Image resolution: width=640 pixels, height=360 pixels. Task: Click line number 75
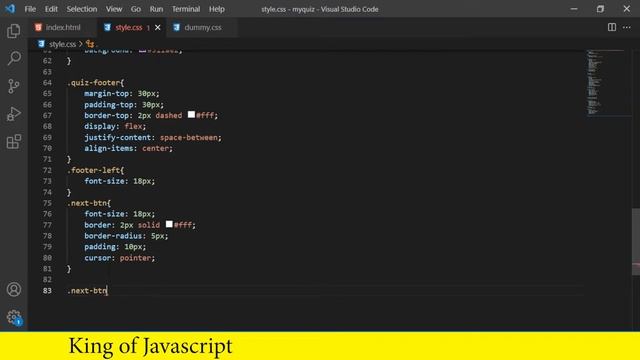point(47,203)
